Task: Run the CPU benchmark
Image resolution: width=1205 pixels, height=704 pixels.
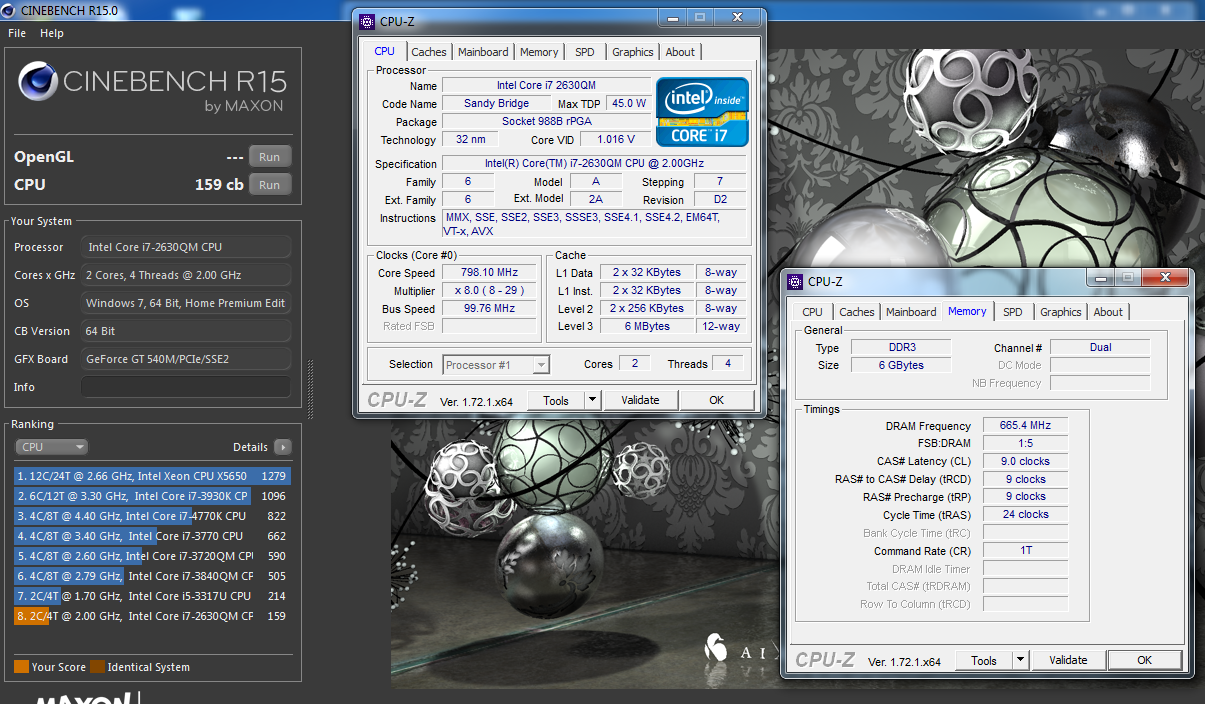Action: (270, 185)
